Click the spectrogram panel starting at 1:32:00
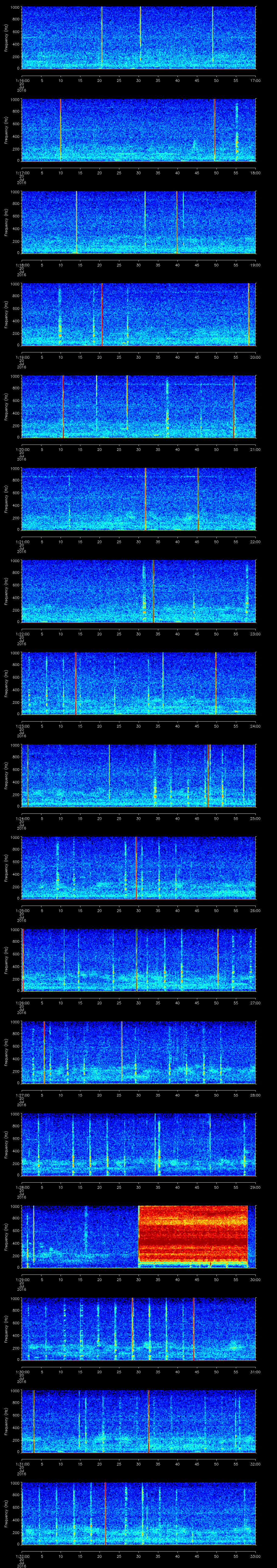Viewport: 277px width, 1568px height. point(139,1513)
